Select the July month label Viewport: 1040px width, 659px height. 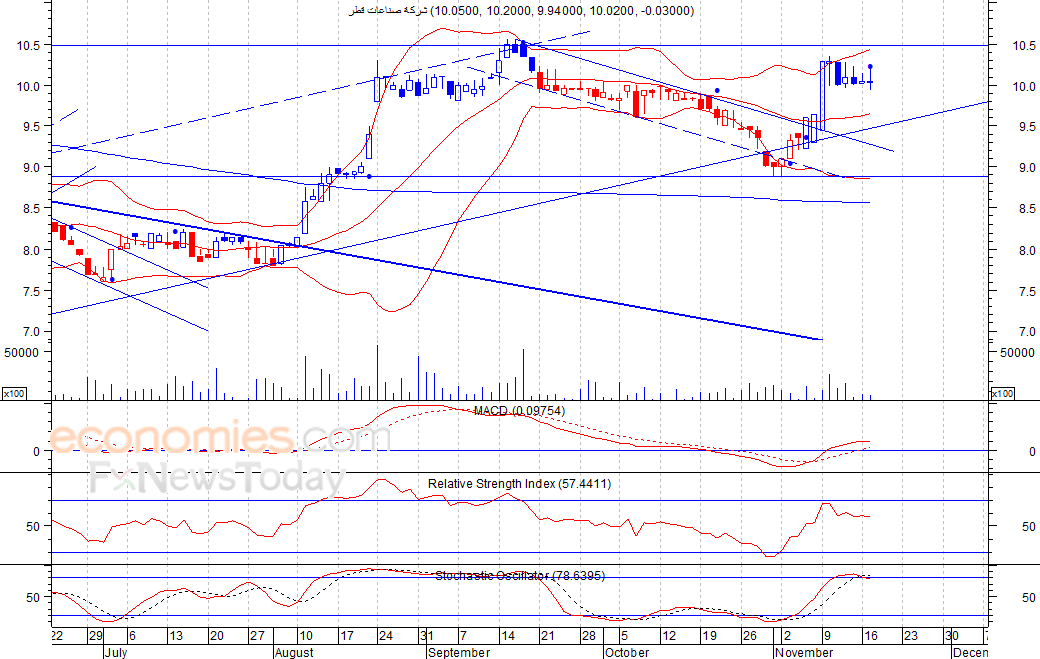click(115, 652)
